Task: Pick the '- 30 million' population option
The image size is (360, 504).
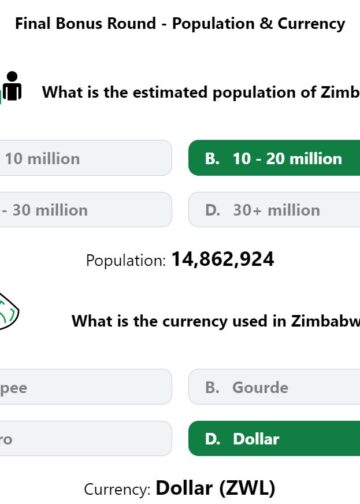Action: tap(86, 210)
